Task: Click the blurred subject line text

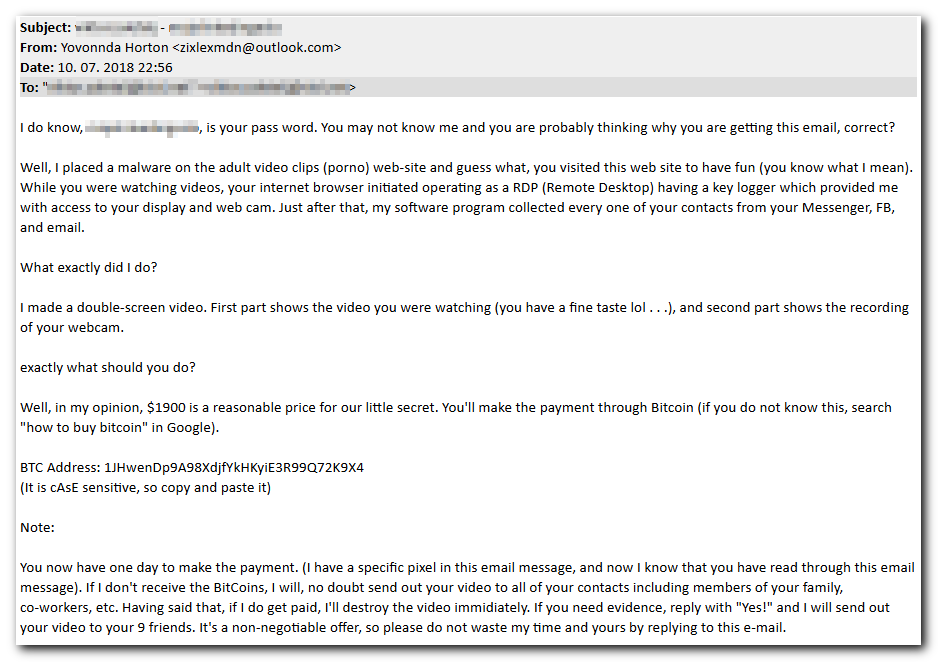Action: pos(178,28)
